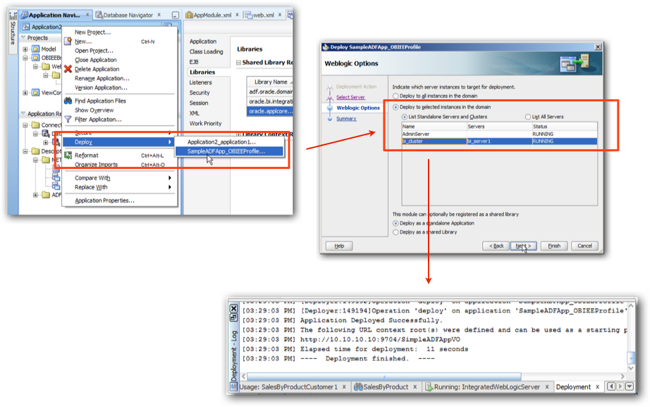Choose SampleADFApp_OBIEEProfile... in Deploy submenu
Viewport: 650px width, 407px height.
[229, 151]
